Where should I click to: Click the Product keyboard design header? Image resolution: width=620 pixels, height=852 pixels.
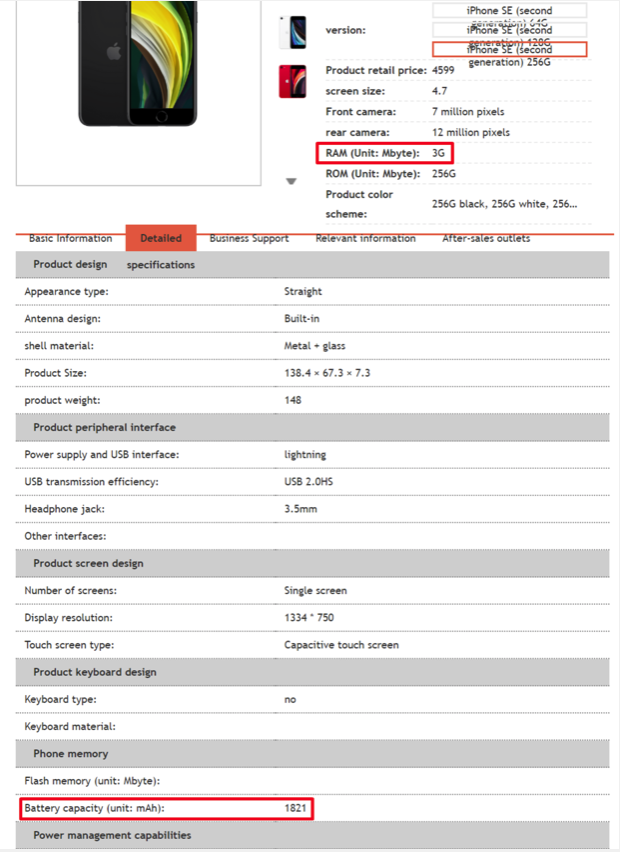point(96,672)
